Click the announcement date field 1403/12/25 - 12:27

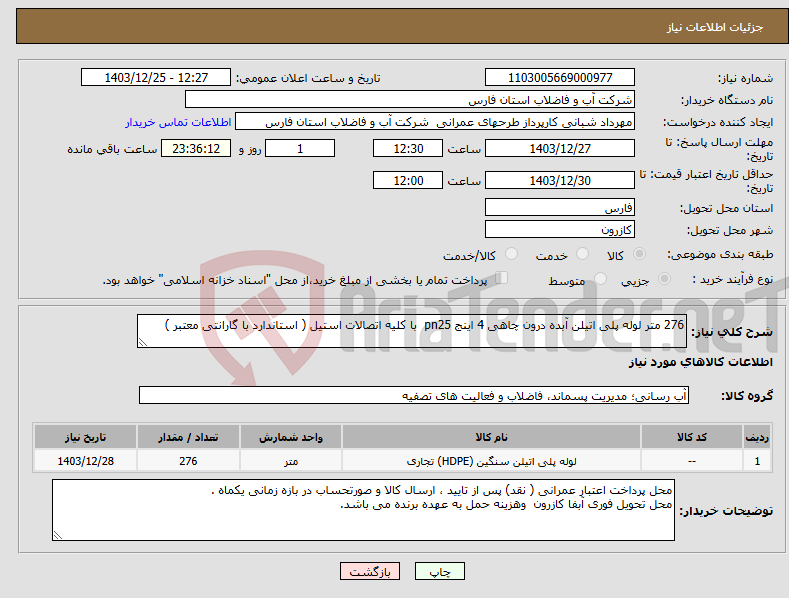155,78
